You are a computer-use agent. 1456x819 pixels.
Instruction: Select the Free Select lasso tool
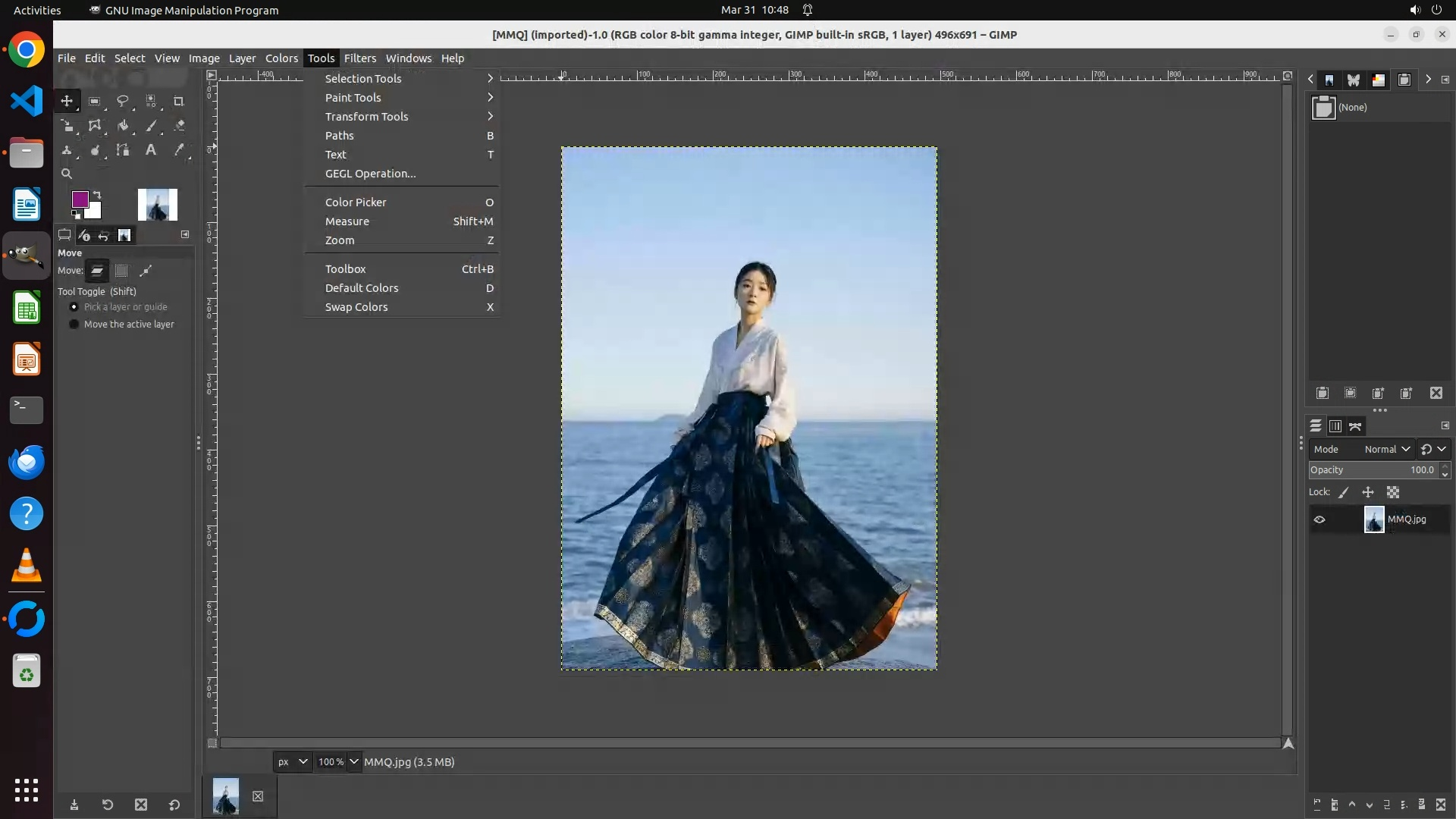click(122, 101)
